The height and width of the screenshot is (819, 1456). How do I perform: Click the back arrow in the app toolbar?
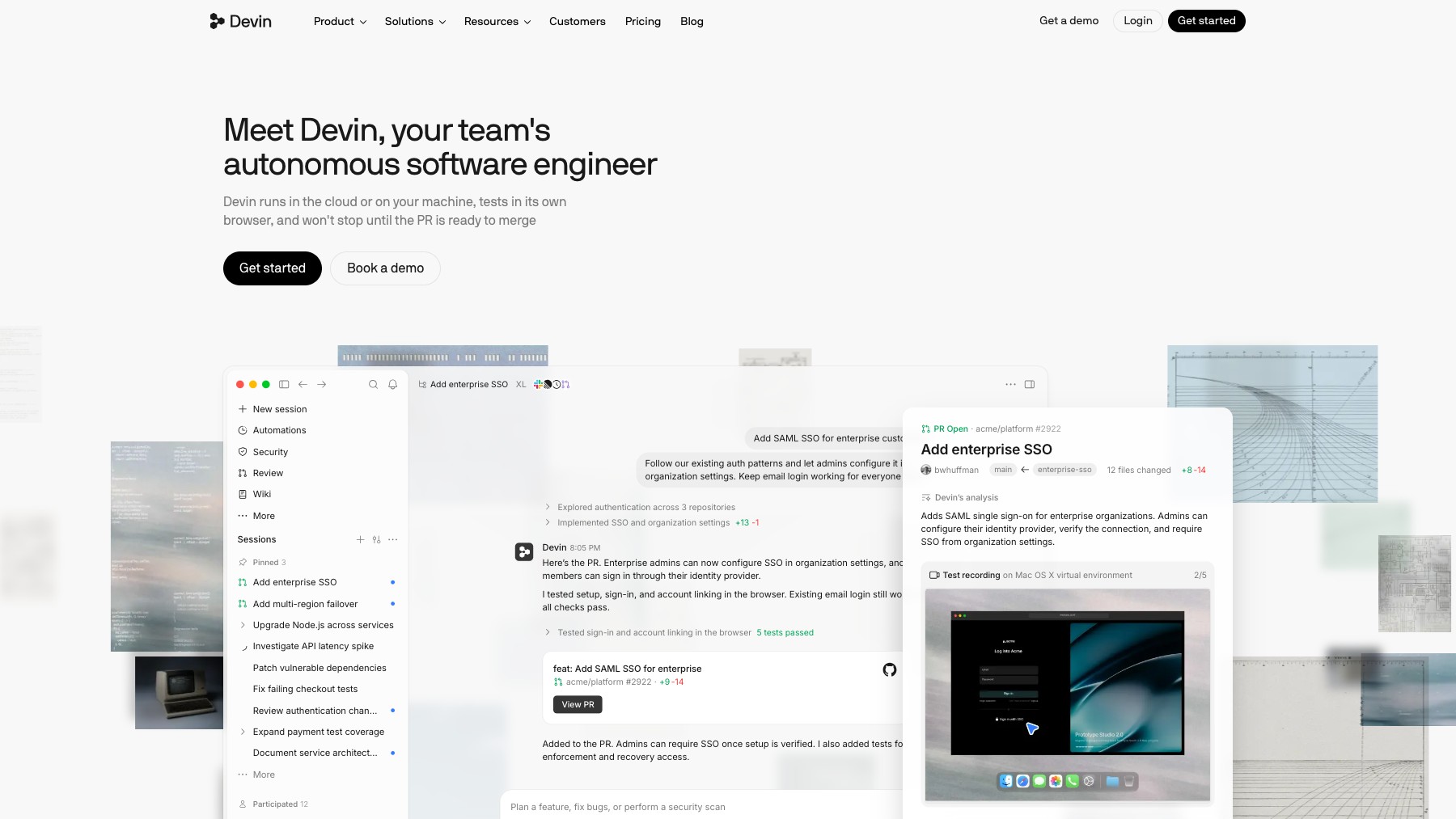(303, 385)
